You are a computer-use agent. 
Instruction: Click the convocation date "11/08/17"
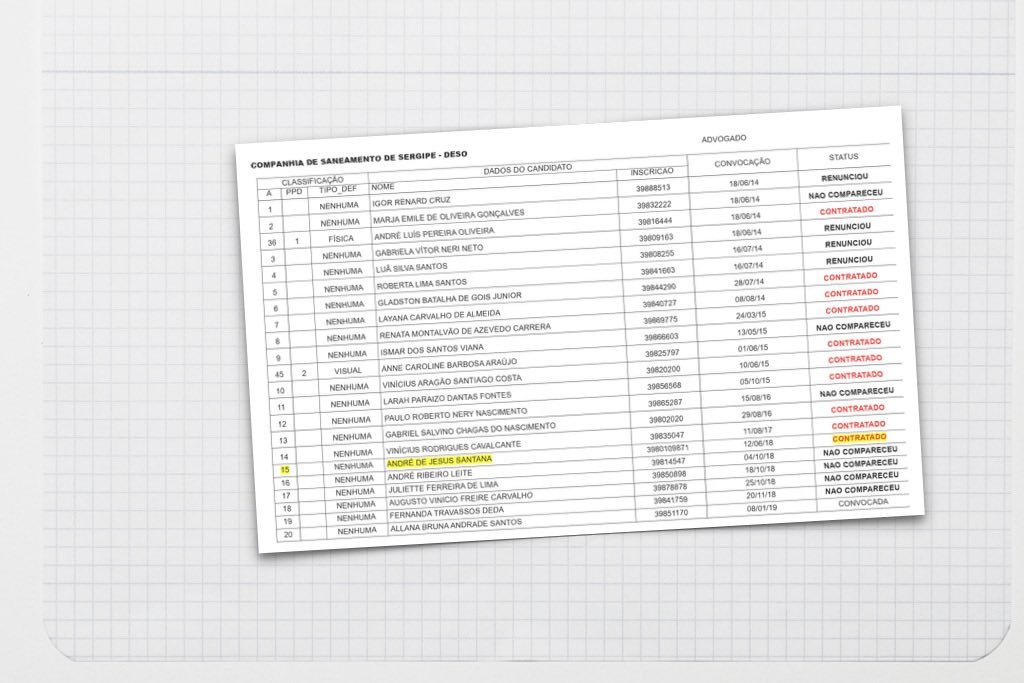(x=758, y=431)
